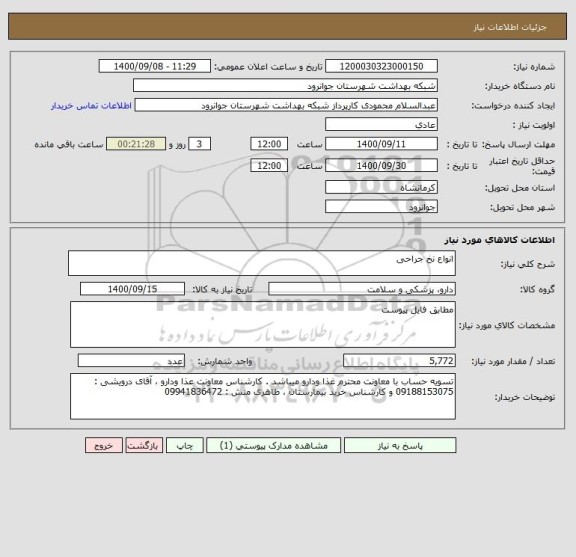This screenshot has height=557, width=576.
Task: Click label تعداد / مقدار مورد نیاز
Action: (513, 362)
